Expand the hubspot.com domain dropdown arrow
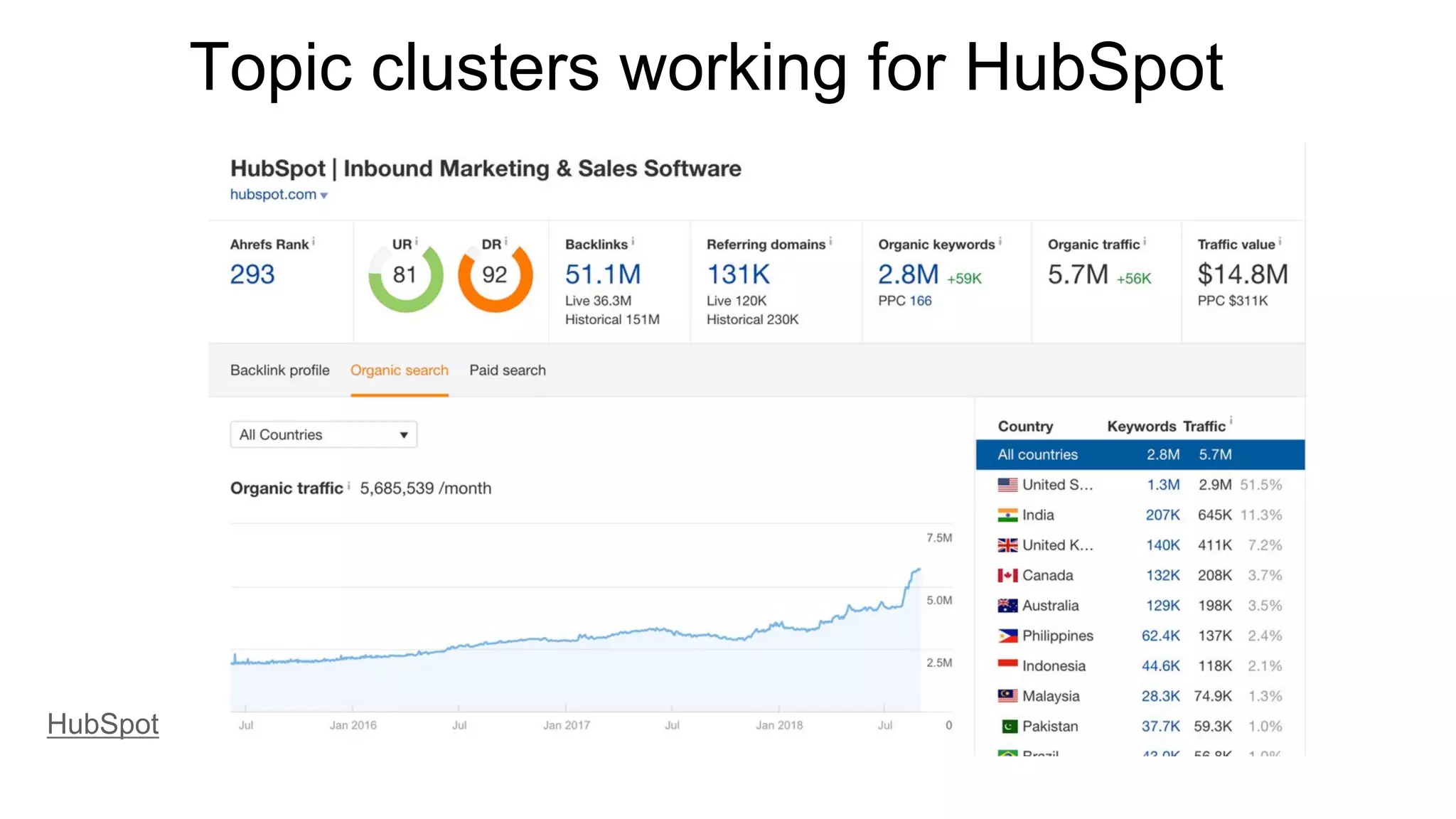Image resolution: width=1456 pixels, height=819 pixels. (324, 196)
